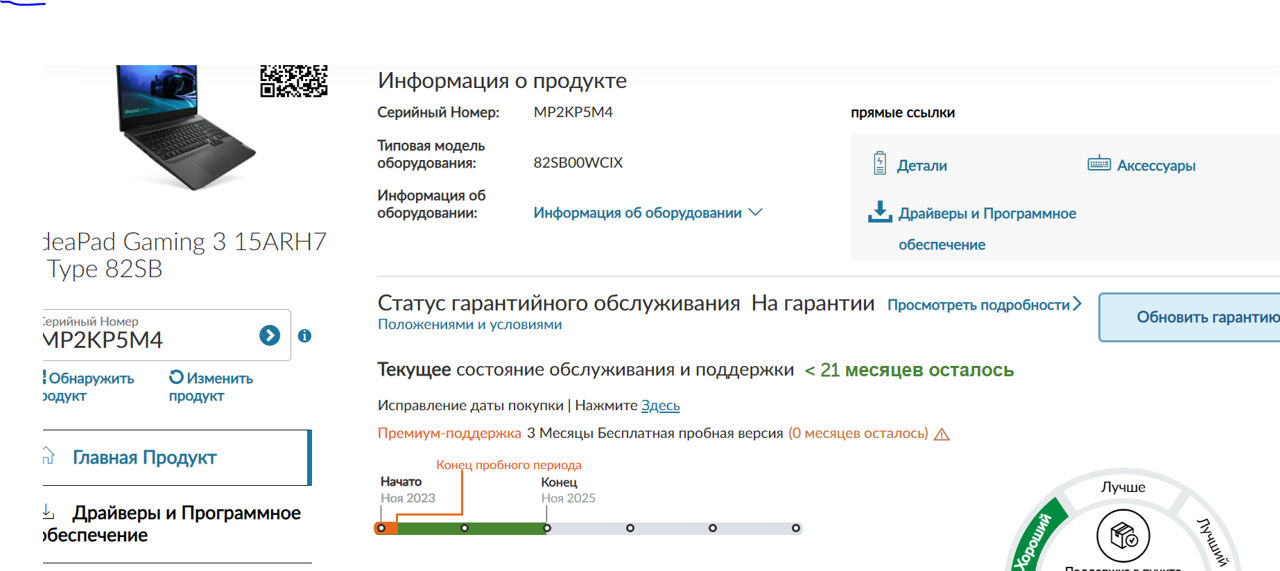
Task: Click the info icon beside serial field
Action: (304, 336)
